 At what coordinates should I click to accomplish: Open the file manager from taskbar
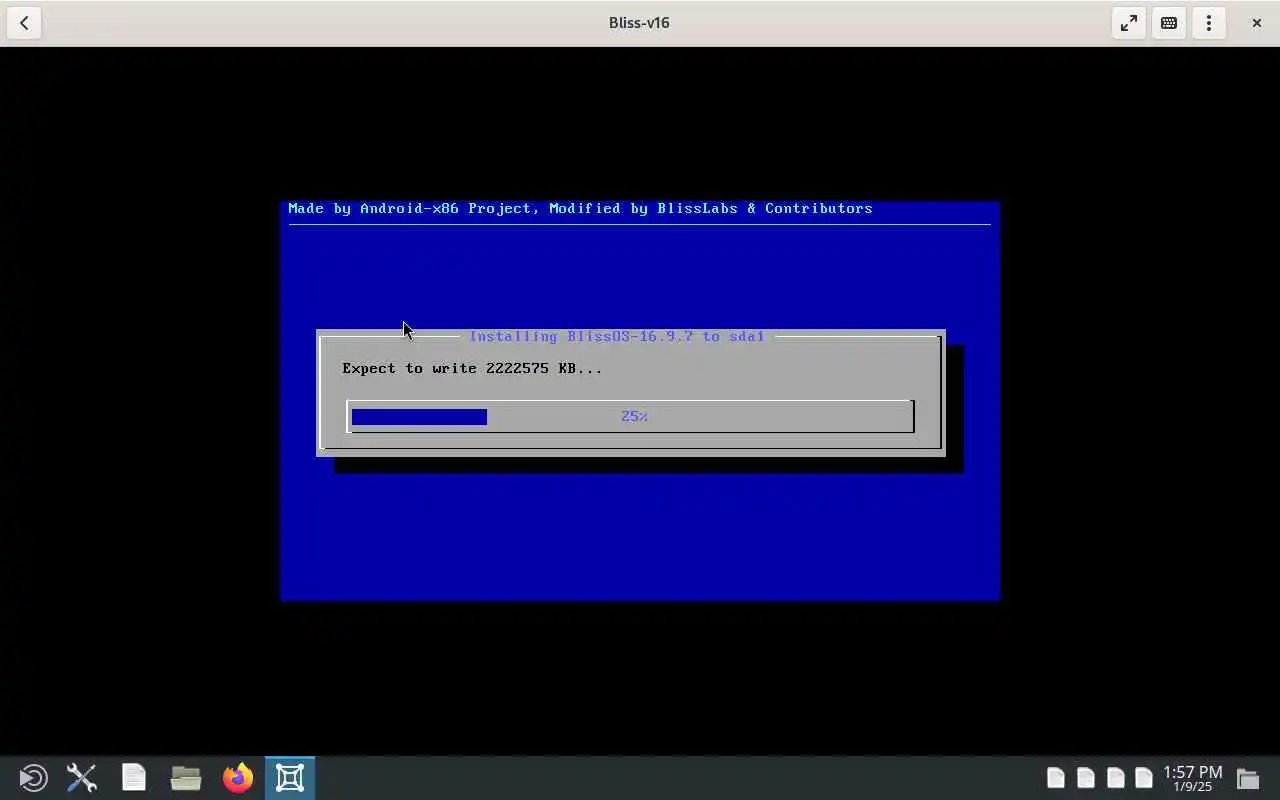[x=186, y=778]
